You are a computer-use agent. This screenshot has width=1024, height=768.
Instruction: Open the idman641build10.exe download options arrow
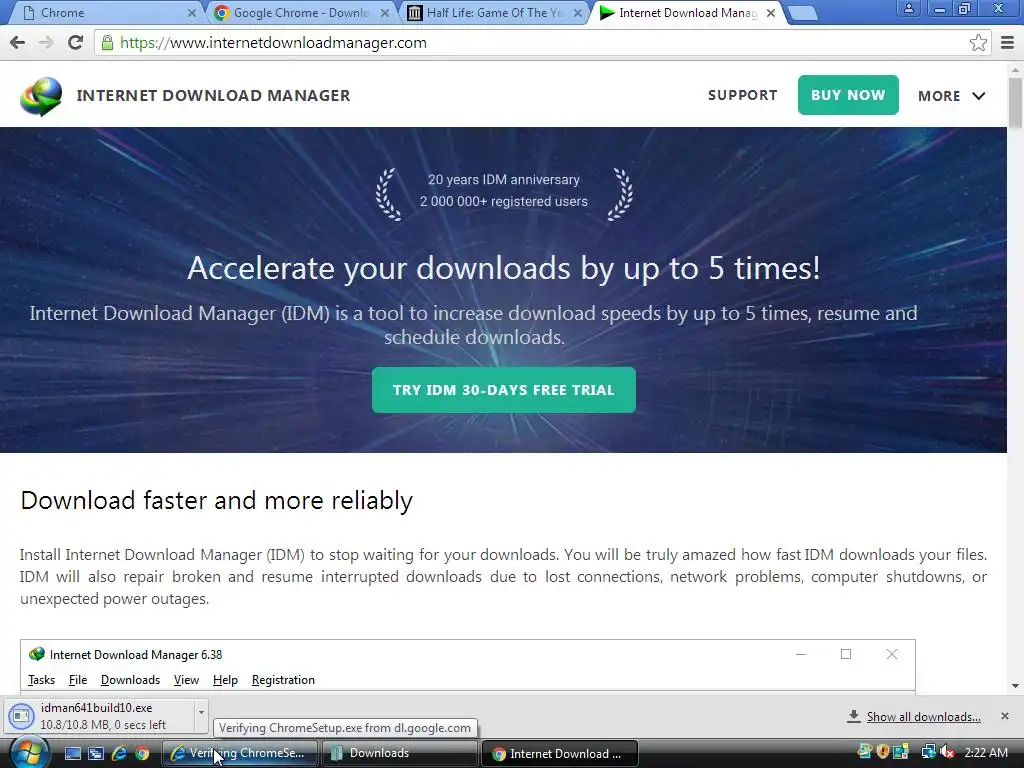tap(201, 712)
